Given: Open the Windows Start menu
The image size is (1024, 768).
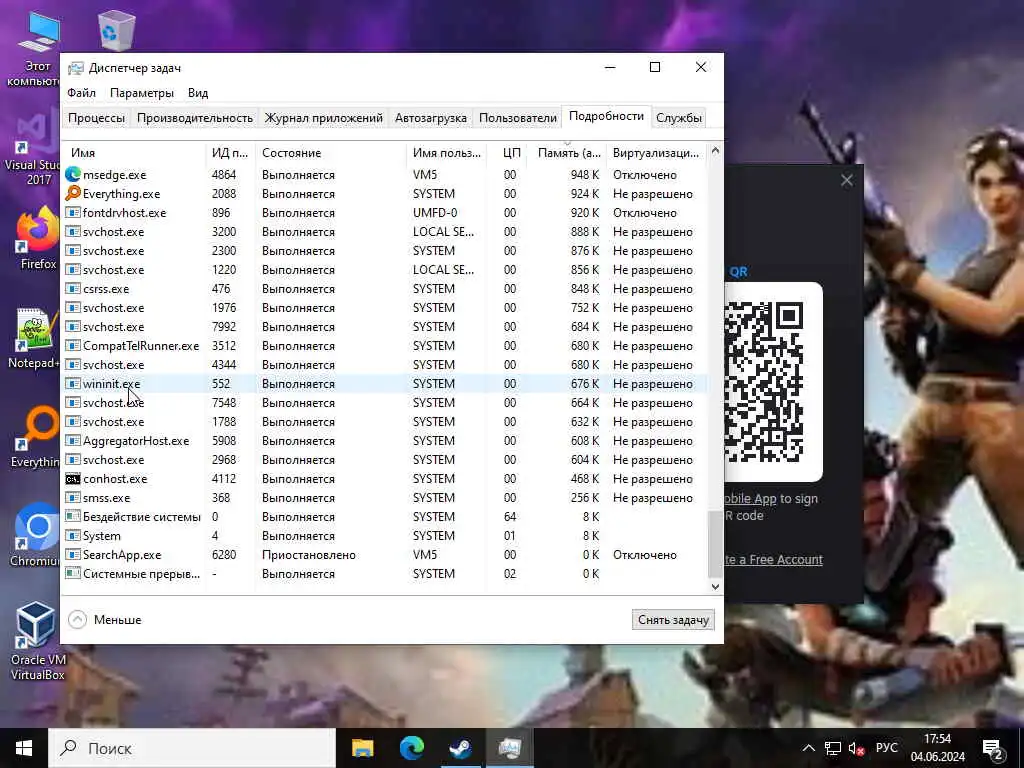Looking at the screenshot, I should pyautogui.click(x=24, y=748).
